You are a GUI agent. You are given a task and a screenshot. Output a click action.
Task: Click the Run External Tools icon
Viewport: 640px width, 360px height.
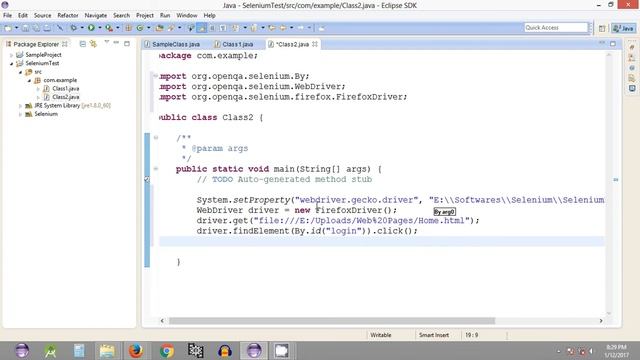pos(109,28)
